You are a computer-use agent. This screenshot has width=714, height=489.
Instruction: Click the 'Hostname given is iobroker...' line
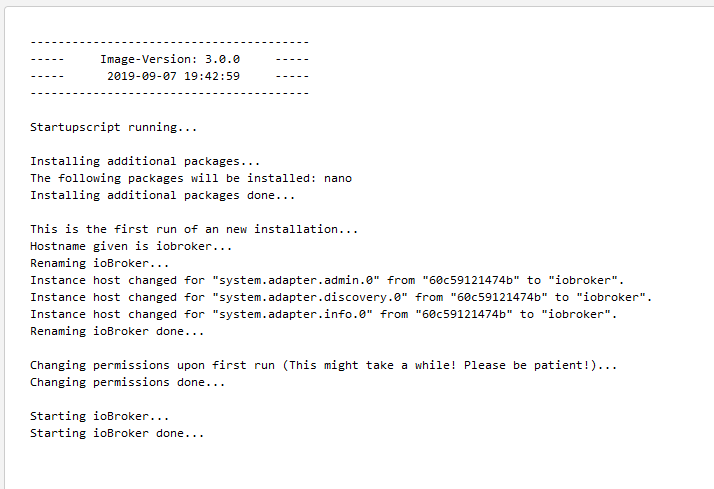[131, 246]
